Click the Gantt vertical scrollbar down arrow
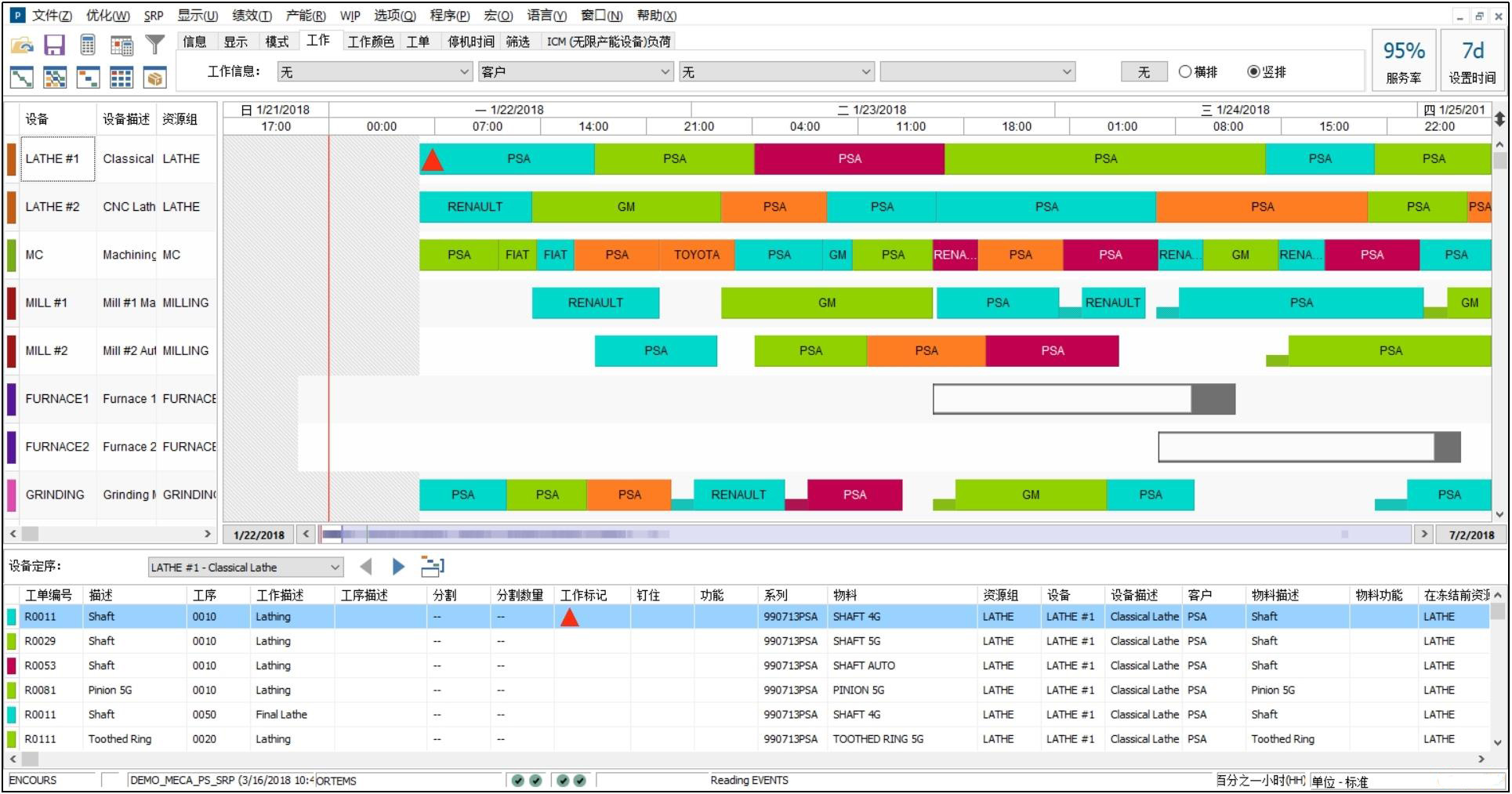The height and width of the screenshot is (794, 1512). tap(1499, 515)
